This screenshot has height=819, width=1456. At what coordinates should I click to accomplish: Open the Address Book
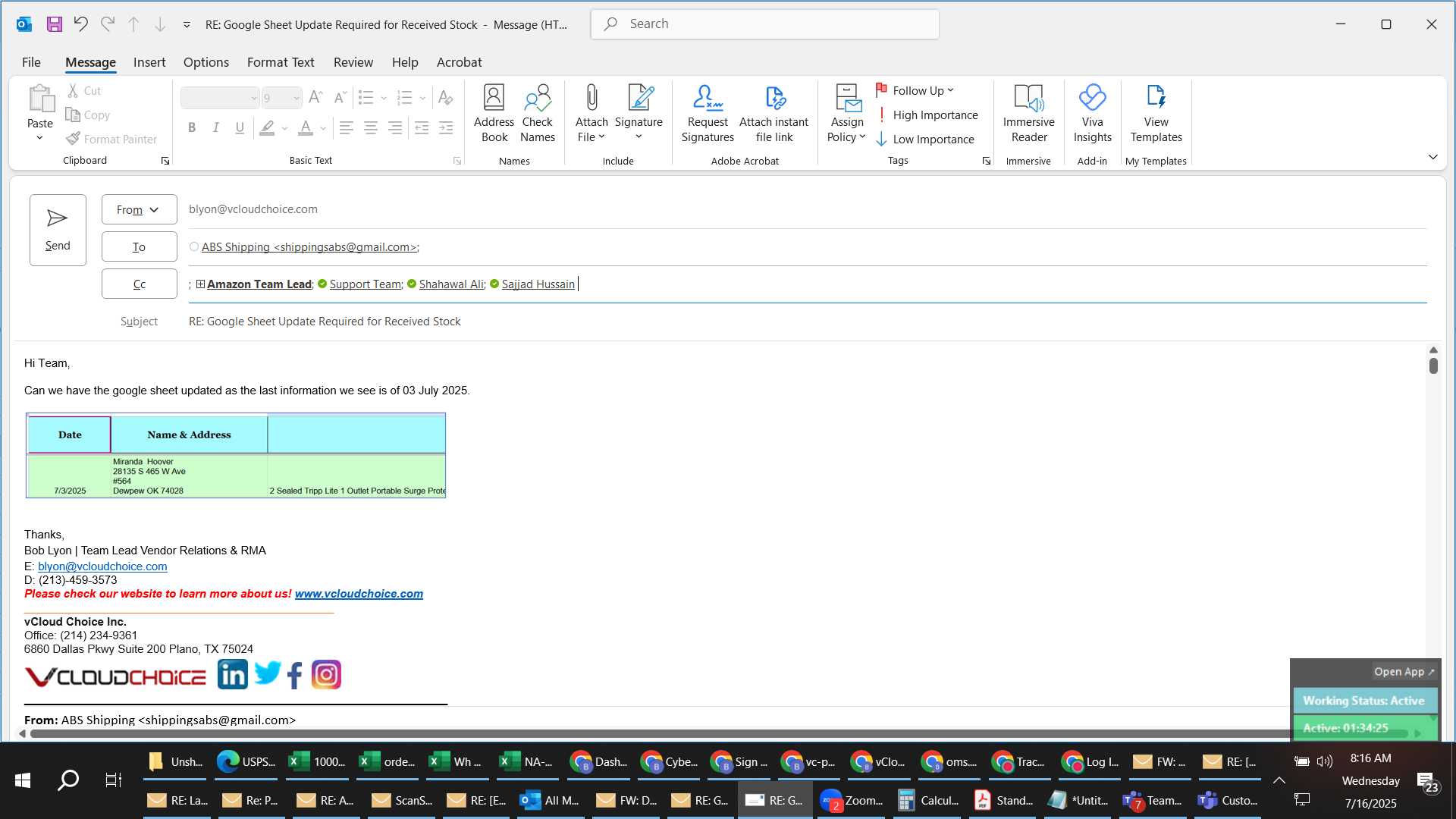click(x=494, y=114)
